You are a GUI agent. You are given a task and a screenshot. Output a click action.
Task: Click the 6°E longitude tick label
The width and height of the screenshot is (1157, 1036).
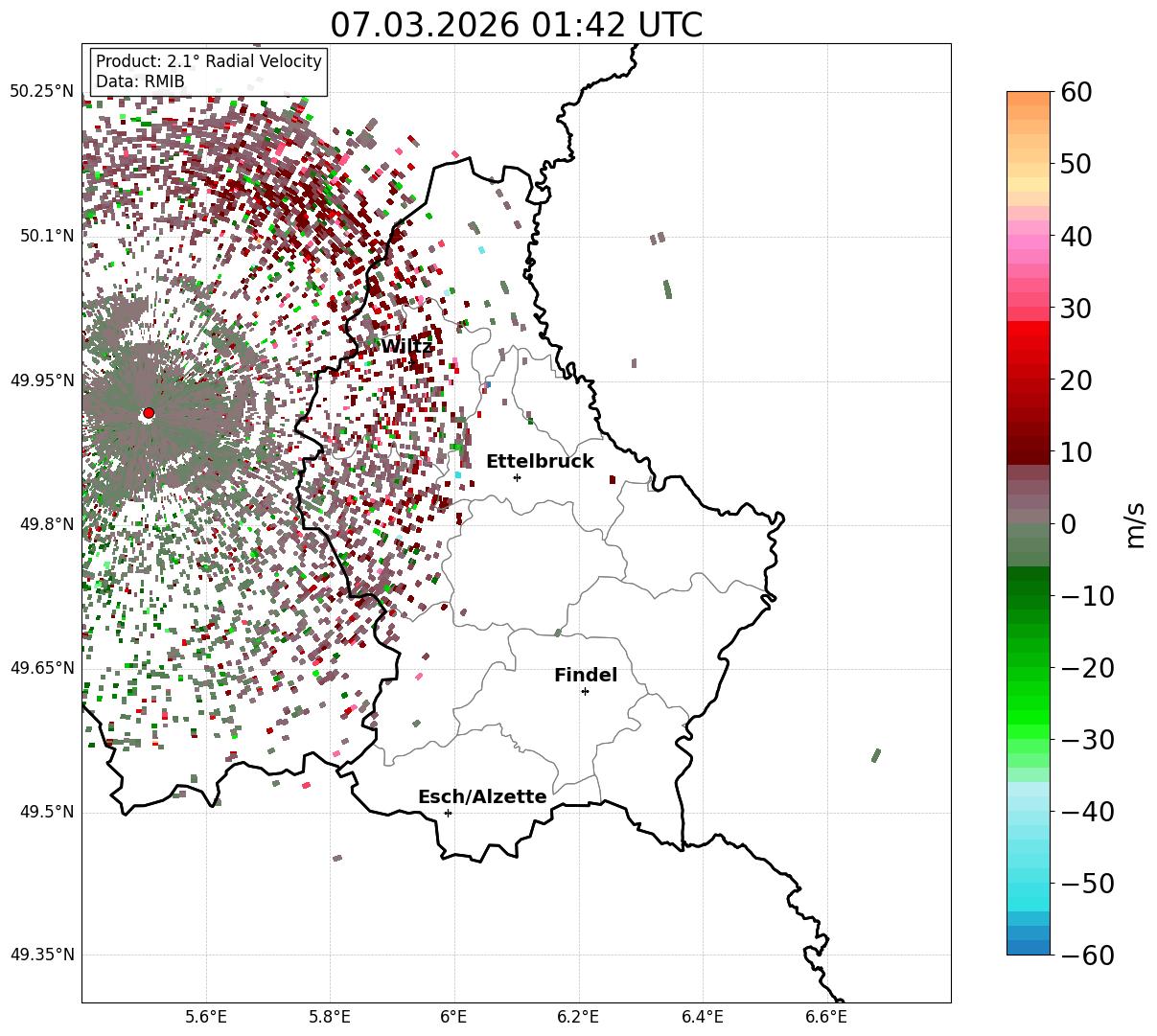454,1016
